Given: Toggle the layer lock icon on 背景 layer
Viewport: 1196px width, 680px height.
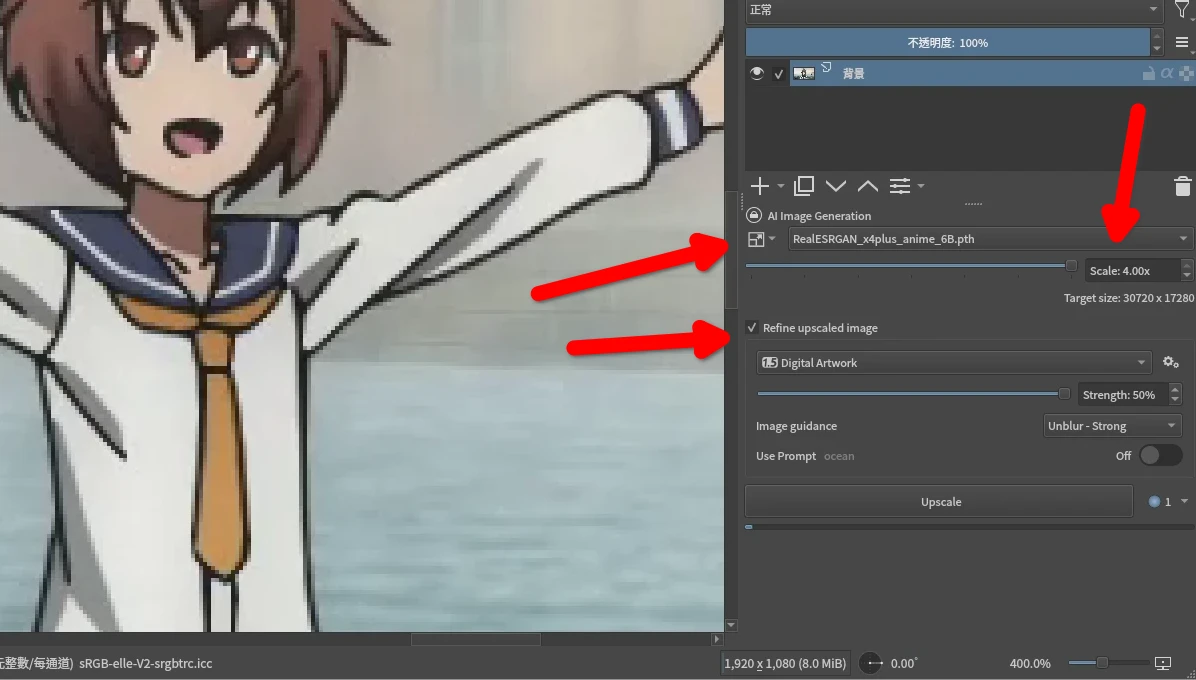Looking at the screenshot, I should (x=1149, y=73).
